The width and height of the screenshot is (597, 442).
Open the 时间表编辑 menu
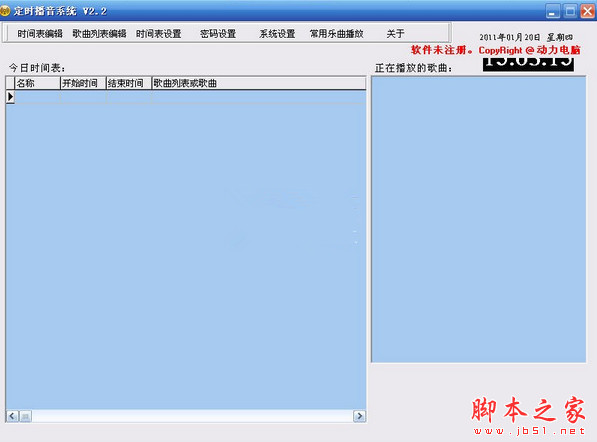40,34
